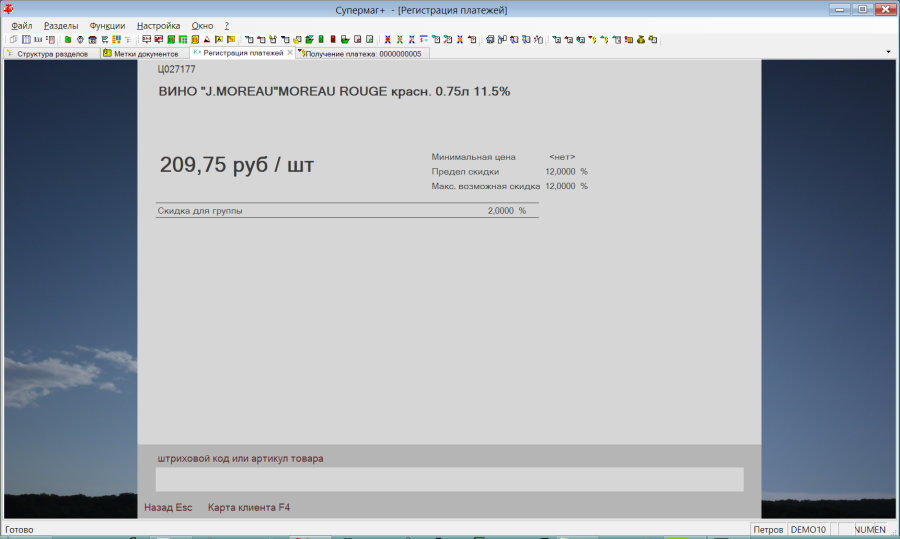Click the blue line with dollar icon
The image size is (900, 539).
424,40
